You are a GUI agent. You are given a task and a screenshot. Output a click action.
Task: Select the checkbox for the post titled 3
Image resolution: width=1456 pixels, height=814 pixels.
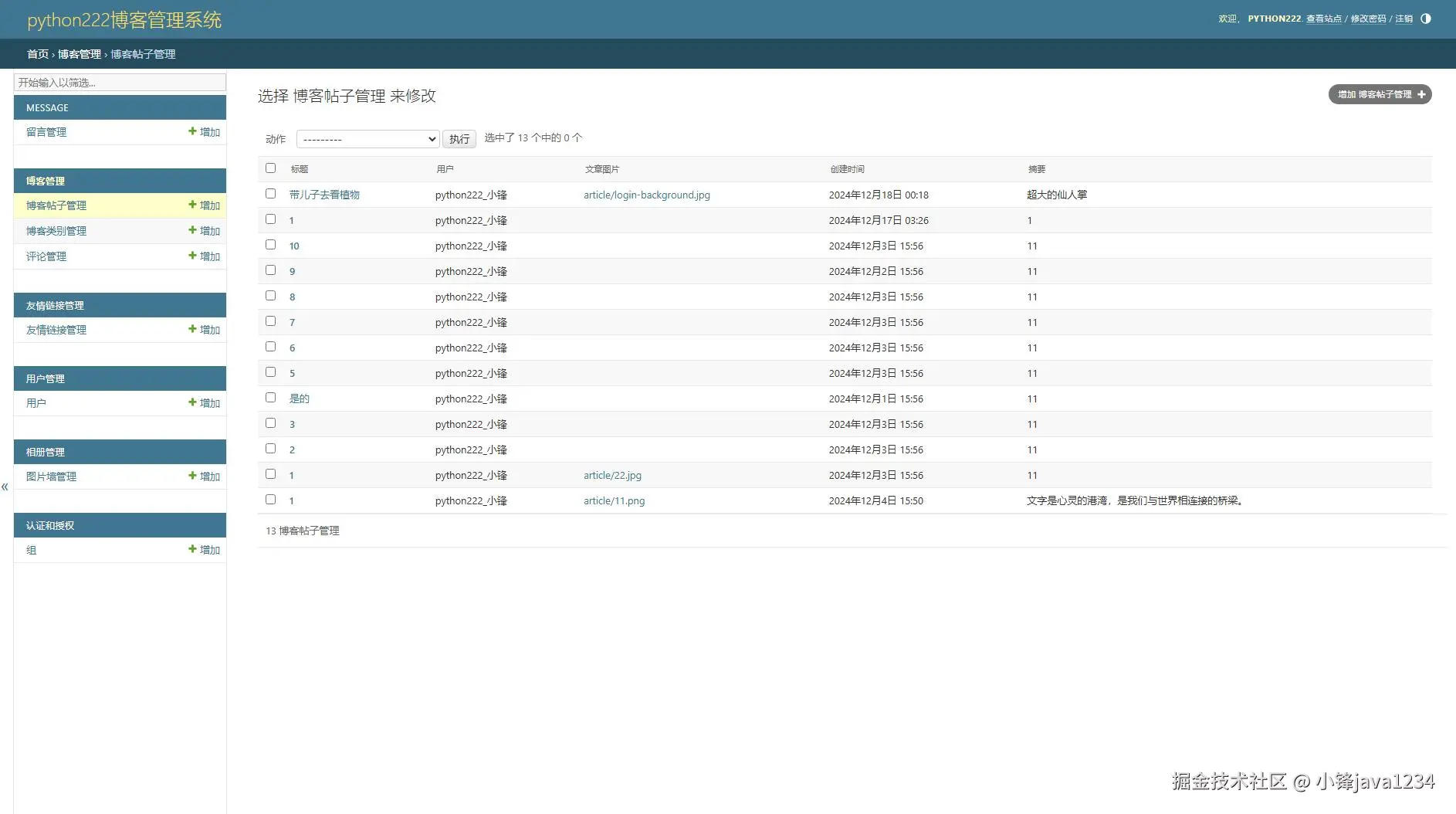coord(270,423)
